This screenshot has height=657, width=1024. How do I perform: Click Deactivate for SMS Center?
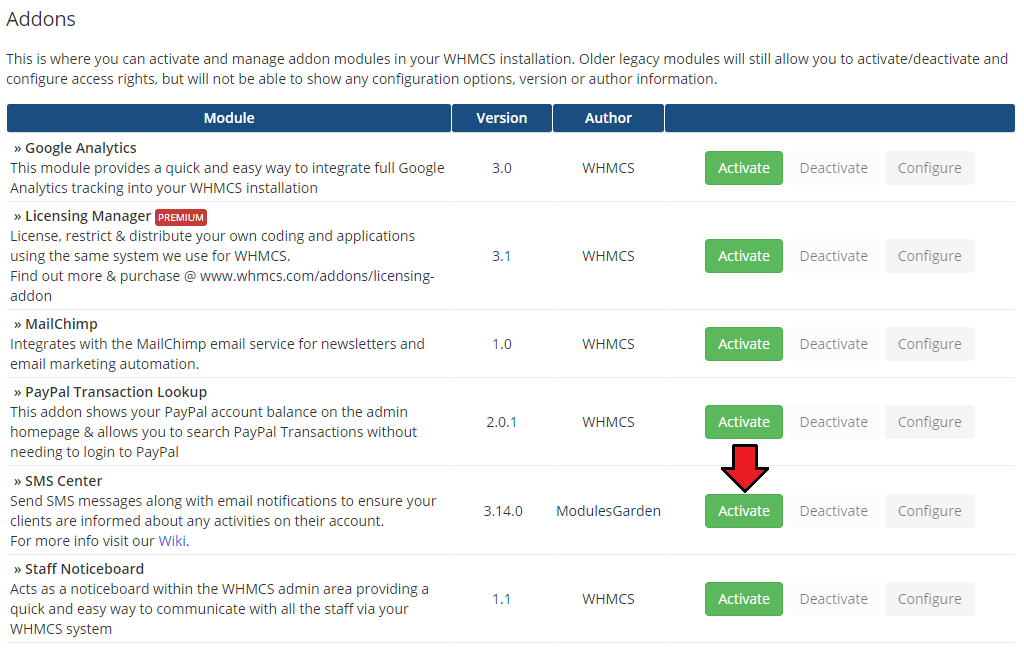tap(833, 511)
